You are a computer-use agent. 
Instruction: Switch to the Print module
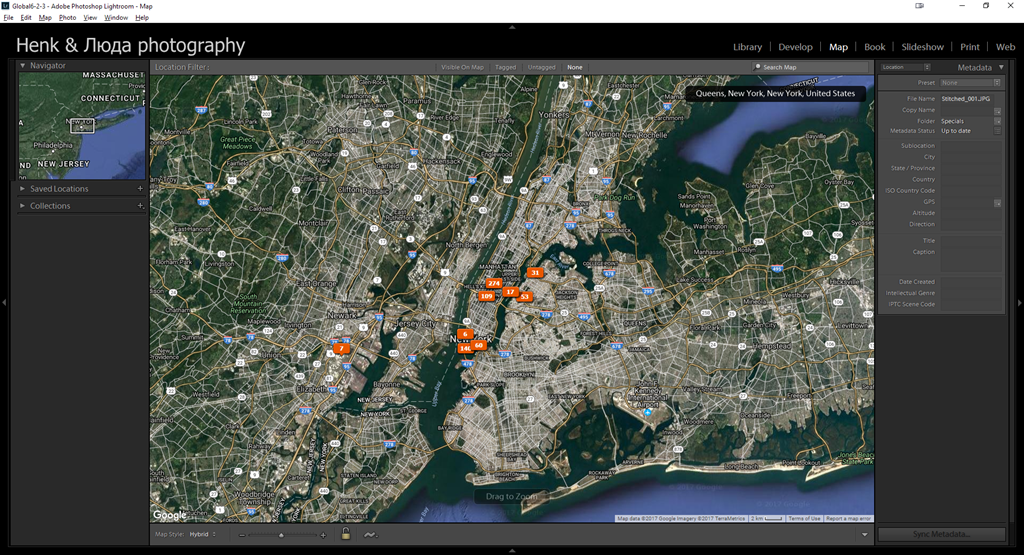pyautogui.click(x=969, y=47)
